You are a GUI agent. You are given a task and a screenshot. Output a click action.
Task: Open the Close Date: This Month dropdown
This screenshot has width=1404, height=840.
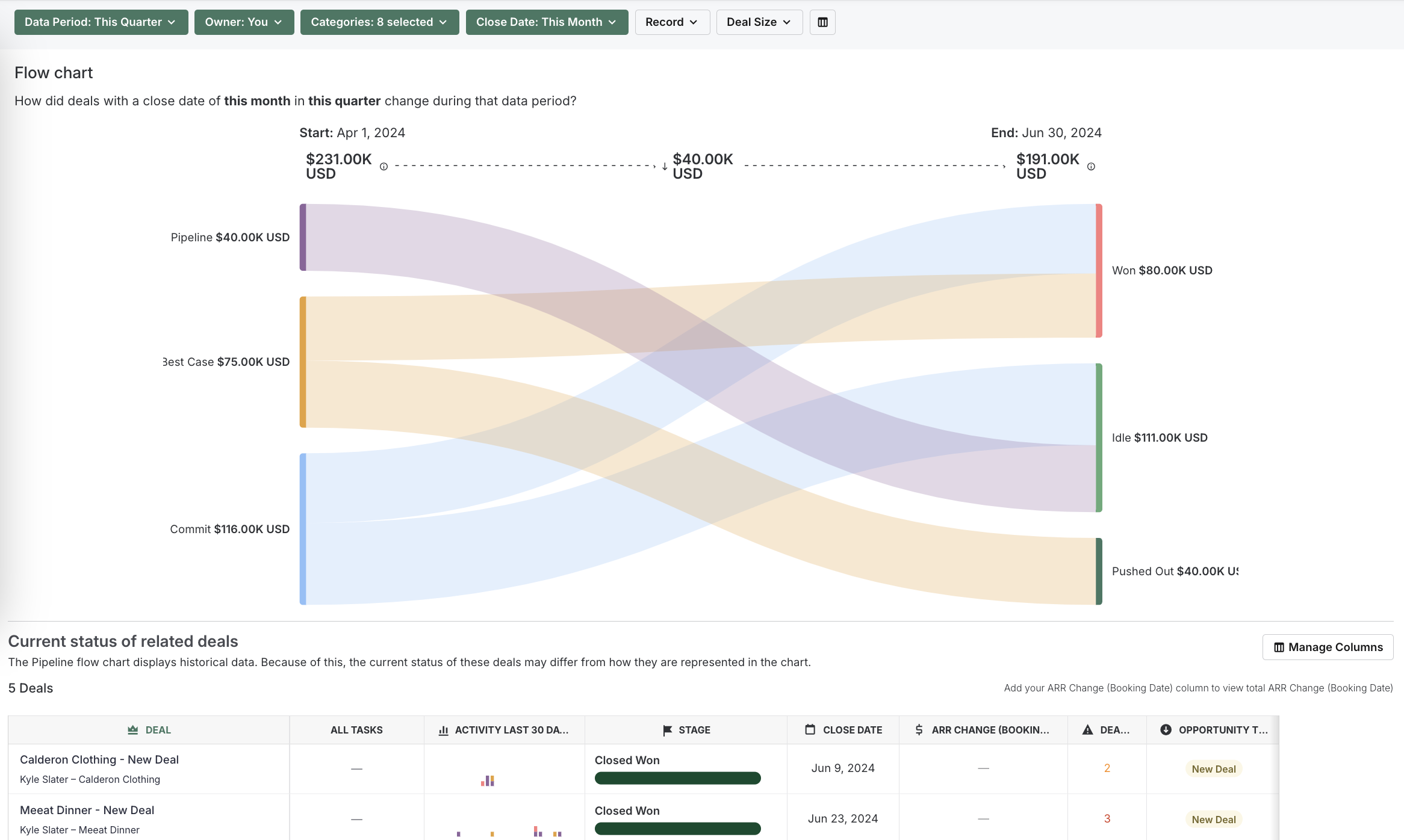pos(545,22)
